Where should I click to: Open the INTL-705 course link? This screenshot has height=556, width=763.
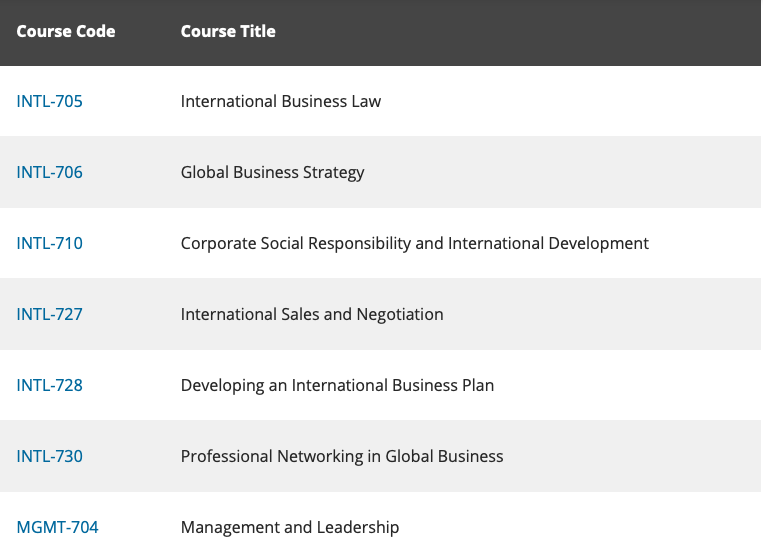click(49, 101)
